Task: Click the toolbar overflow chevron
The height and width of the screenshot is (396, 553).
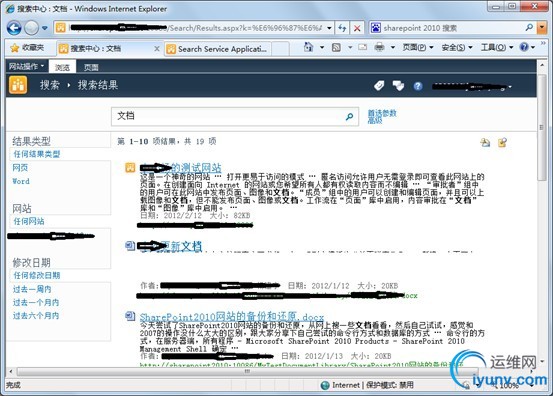Action: tap(543, 43)
